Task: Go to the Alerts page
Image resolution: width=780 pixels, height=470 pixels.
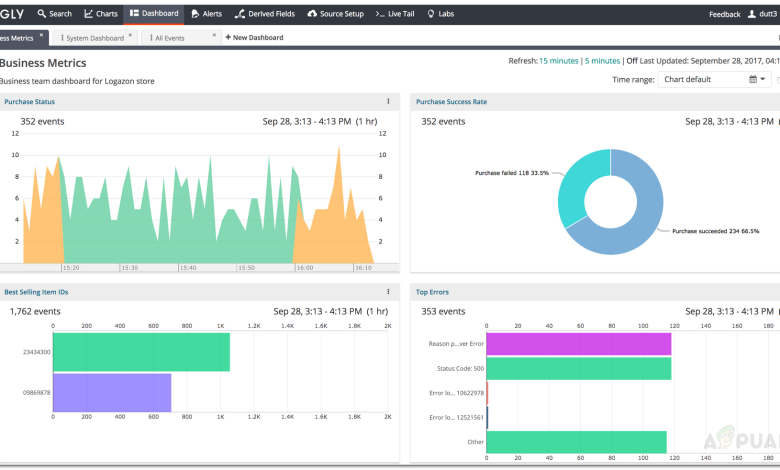Action: coord(206,14)
